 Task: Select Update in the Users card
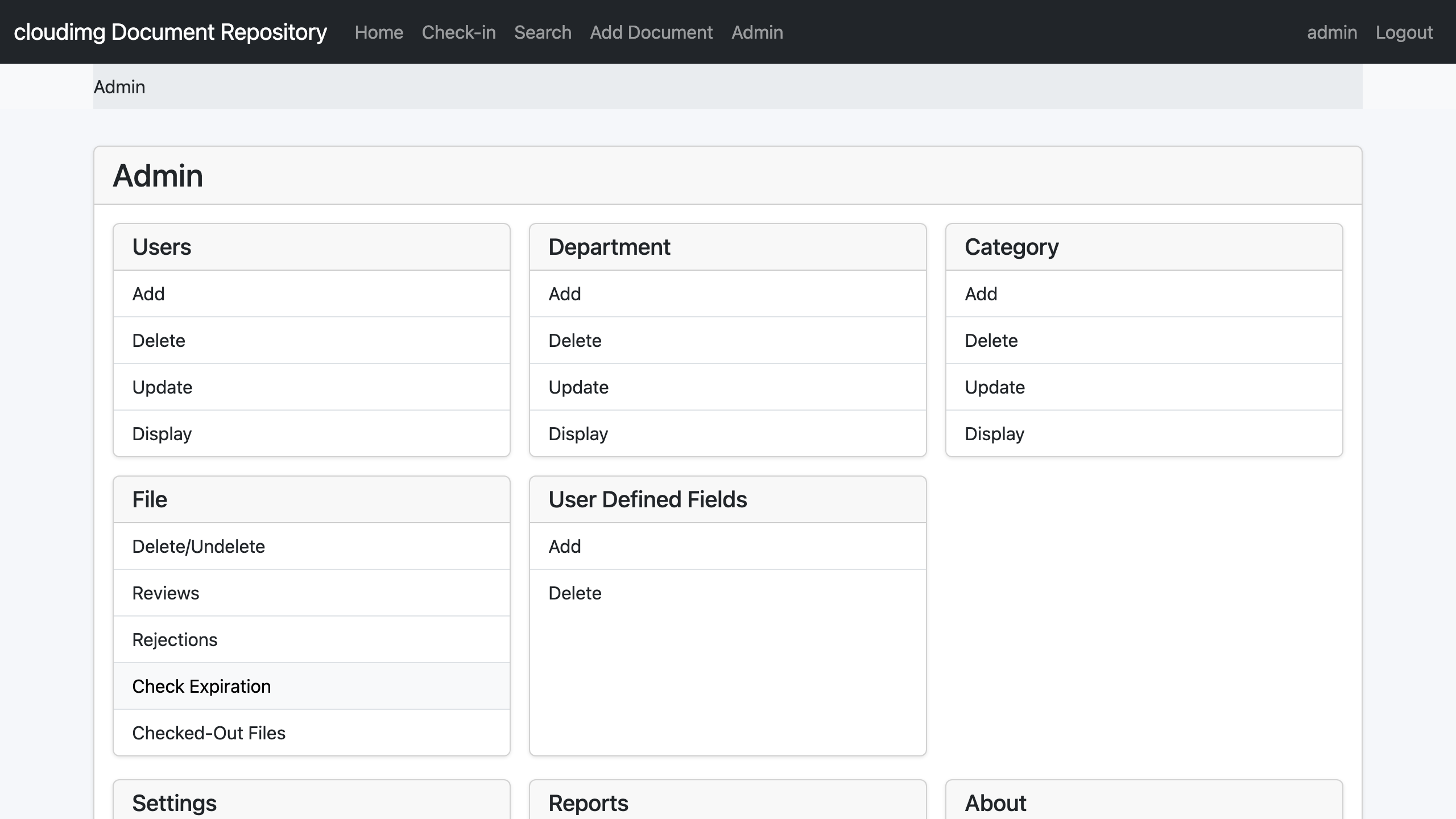point(312,387)
